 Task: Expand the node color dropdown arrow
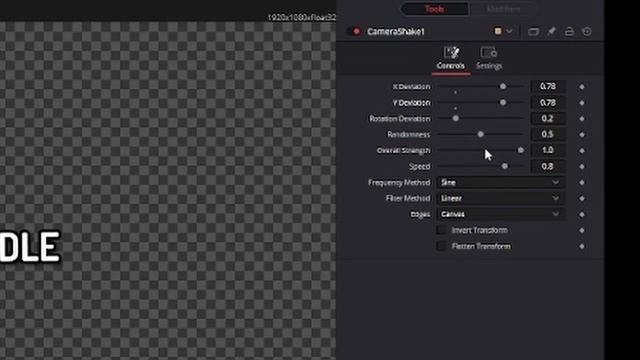point(509,31)
